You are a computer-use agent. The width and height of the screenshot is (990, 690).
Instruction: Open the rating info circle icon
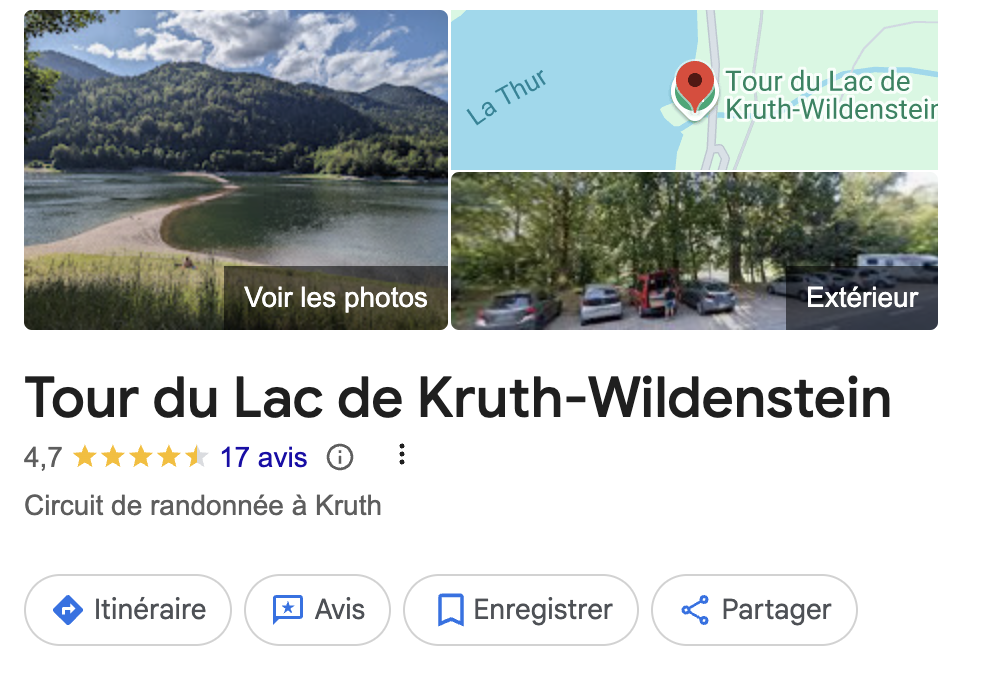[340, 457]
